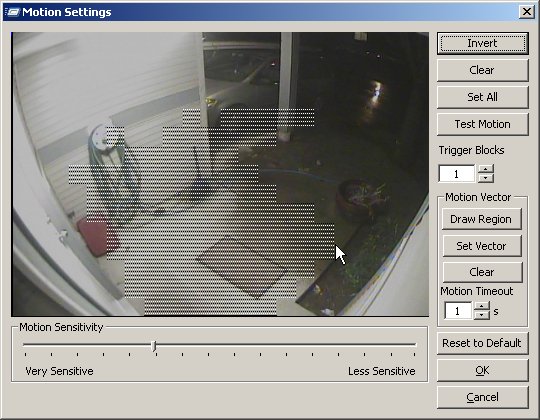Decrease the Trigger Blocks value
This screenshot has width=540, height=420.
[486, 178]
